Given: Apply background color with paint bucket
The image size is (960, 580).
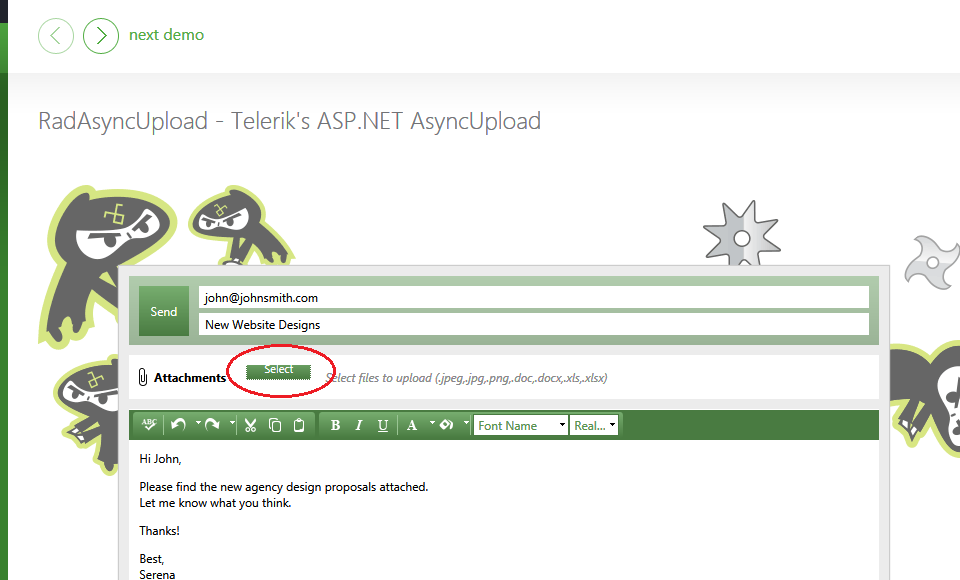Looking at the screenshot, I should pyautogui.click(x=446, y=424).
